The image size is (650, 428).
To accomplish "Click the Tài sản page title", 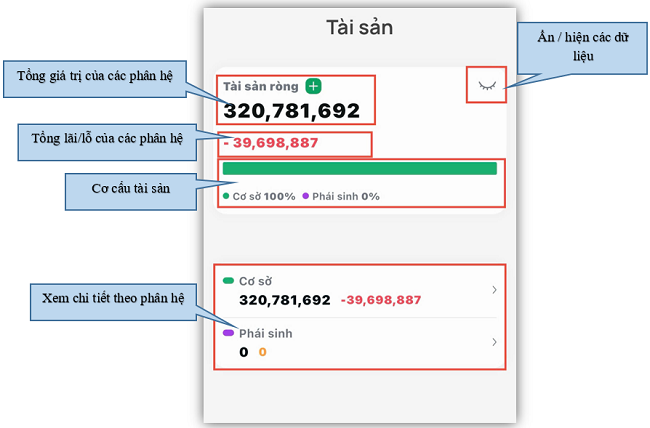I will tap(360, 27).
